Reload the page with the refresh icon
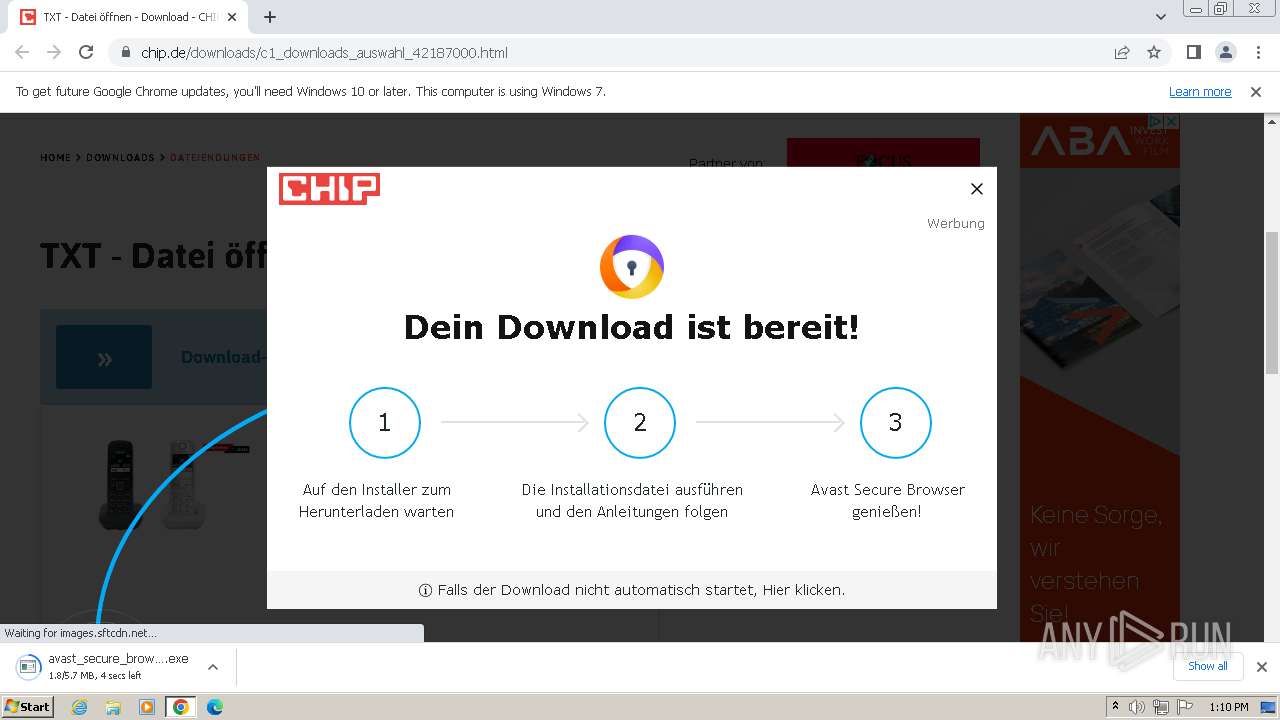Screen dimensions: 1280x720 click(x=86, y=52)
